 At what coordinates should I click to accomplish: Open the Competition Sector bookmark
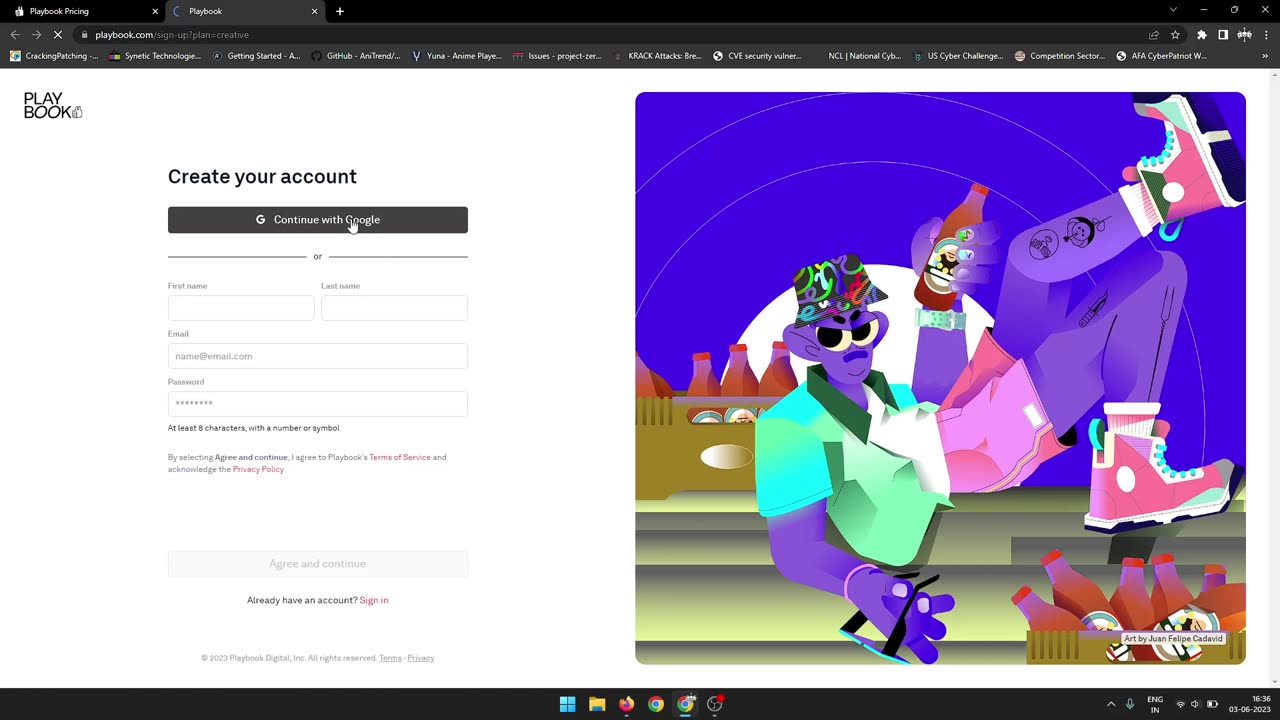1059,56
